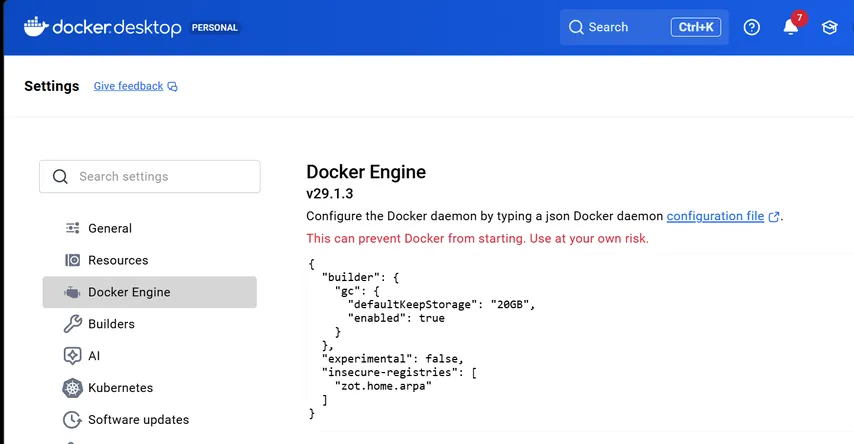This screenshot has width=854, height=444.
Task: Click the Kubernetes helm wheel icon
Action: pyautogui.click(x=72, y=388)
